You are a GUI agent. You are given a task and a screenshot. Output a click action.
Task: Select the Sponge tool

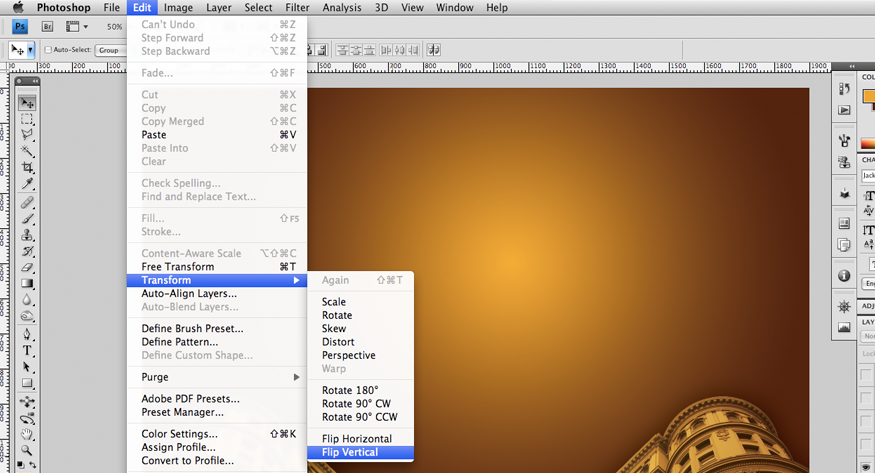pos(27,316)
